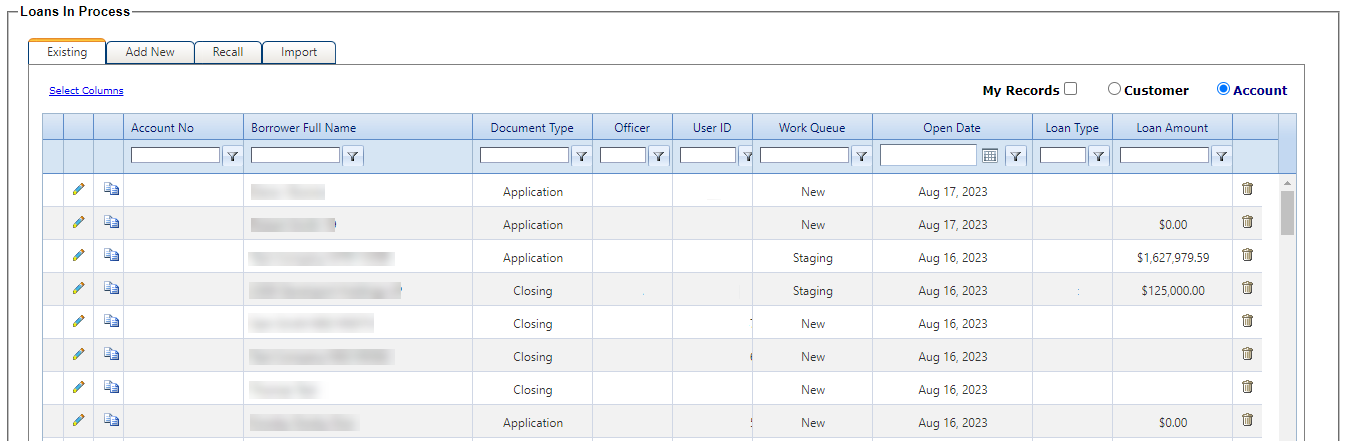This screenshot has width=1347, height=441.
Task: Edit the $125,000.00 Closing loan row
Action: coord(79,288)
